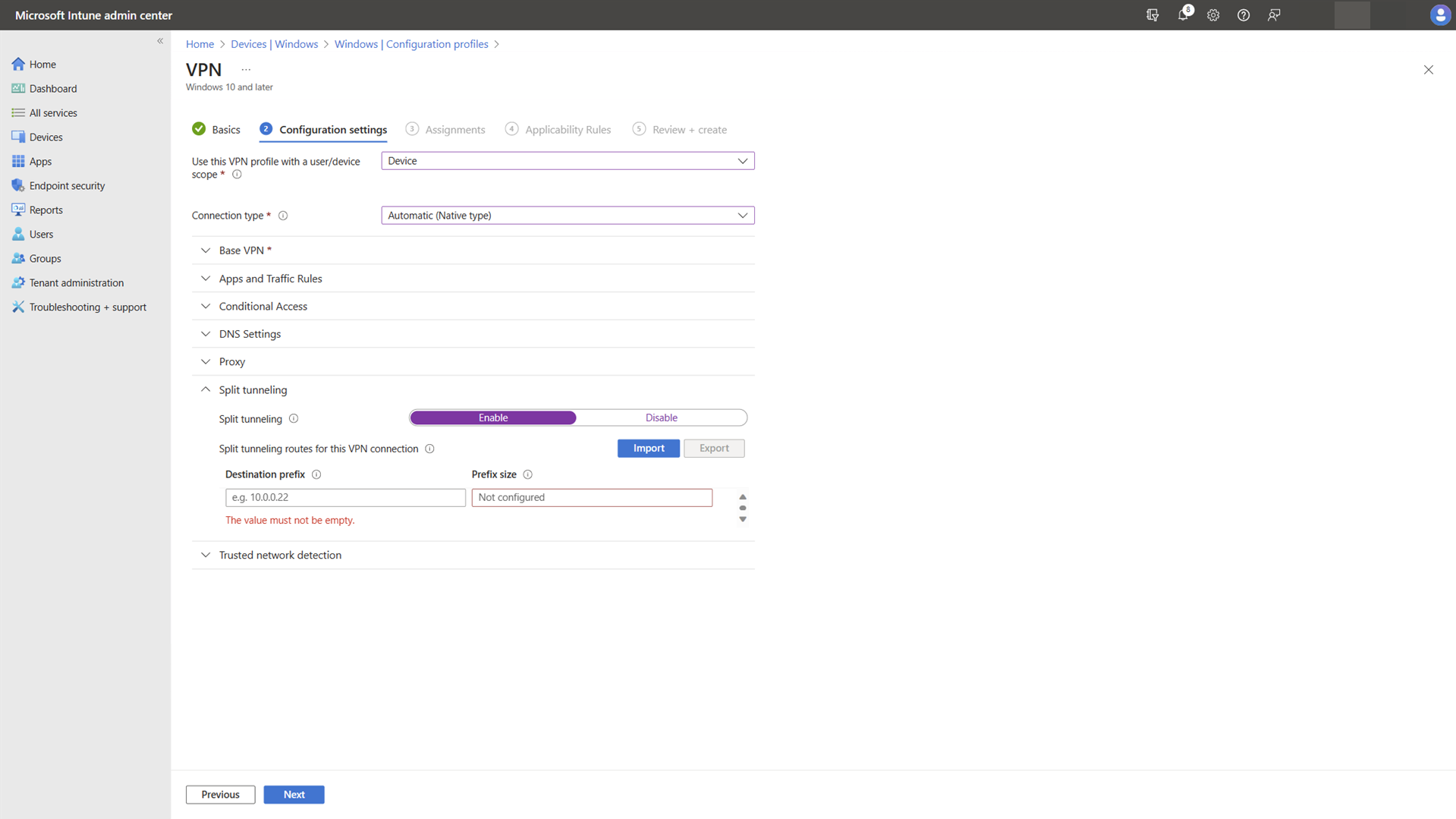Expand the Base VPN section
Screen dimensions: 1456x819
(x=244, y=250)
